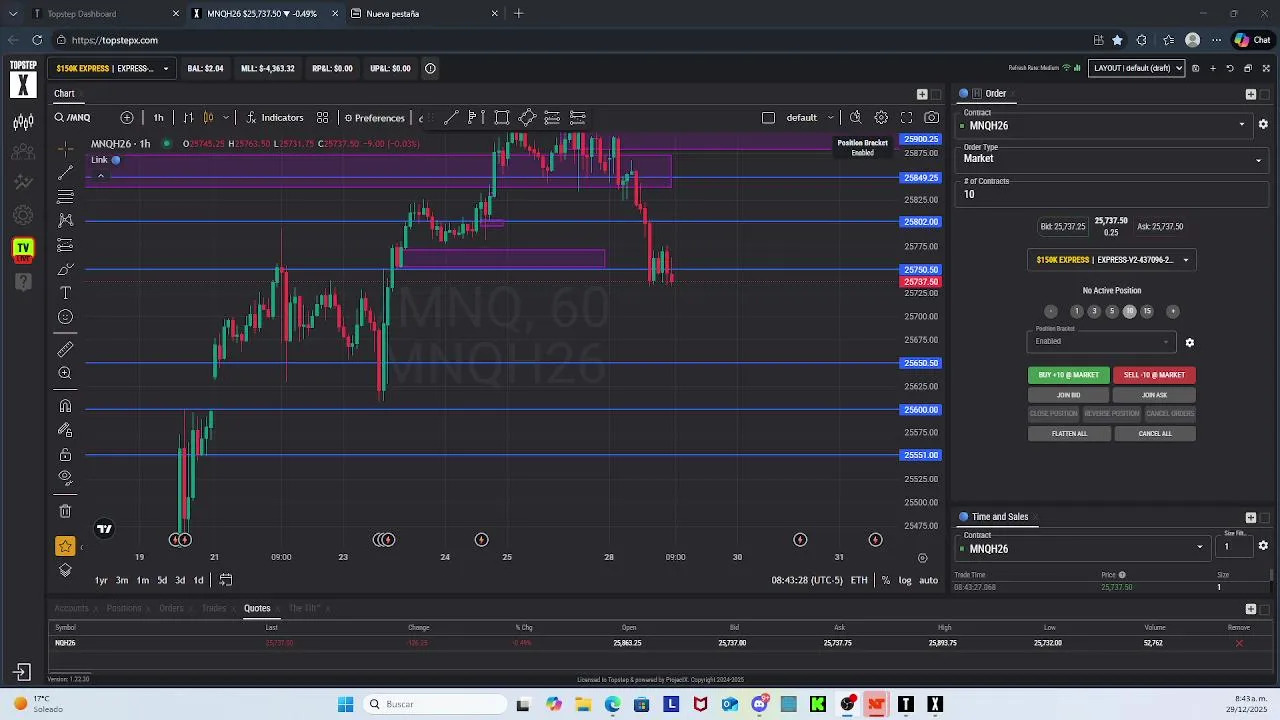
Task: Take a chart snapshot with camera icon
Action: point(932,117)
